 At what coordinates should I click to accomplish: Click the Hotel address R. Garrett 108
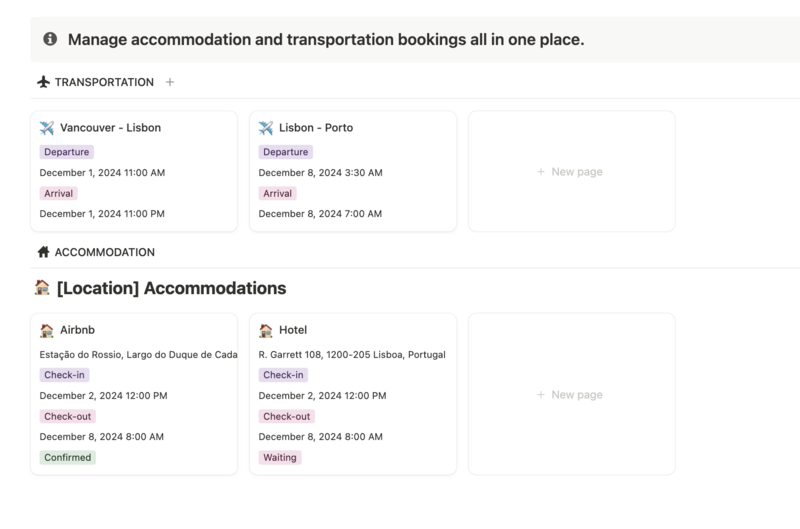[x=352, y=355]
